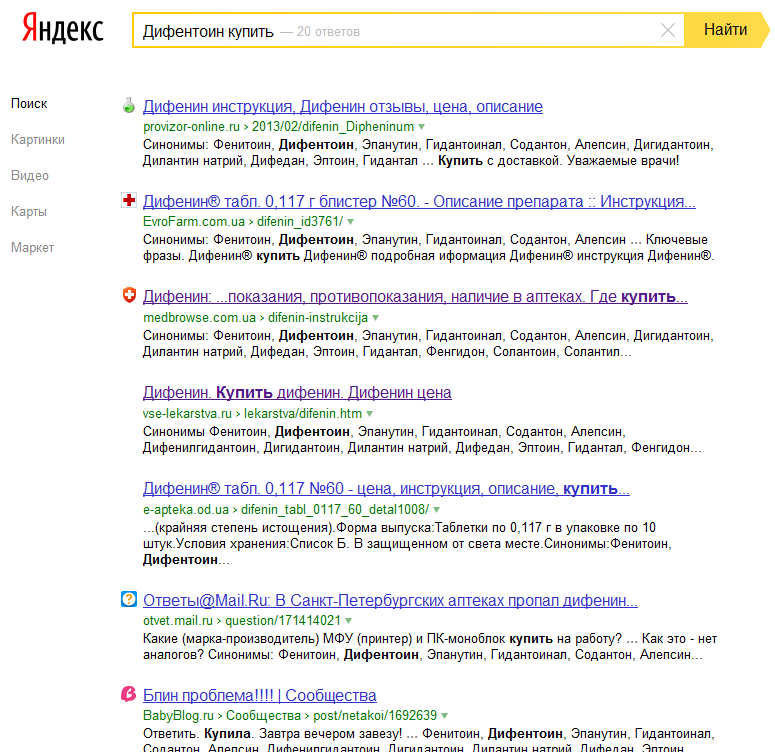
Task: Open Дифенин табл. 0,117 №60 - цена link
Action: pos(386,488)
